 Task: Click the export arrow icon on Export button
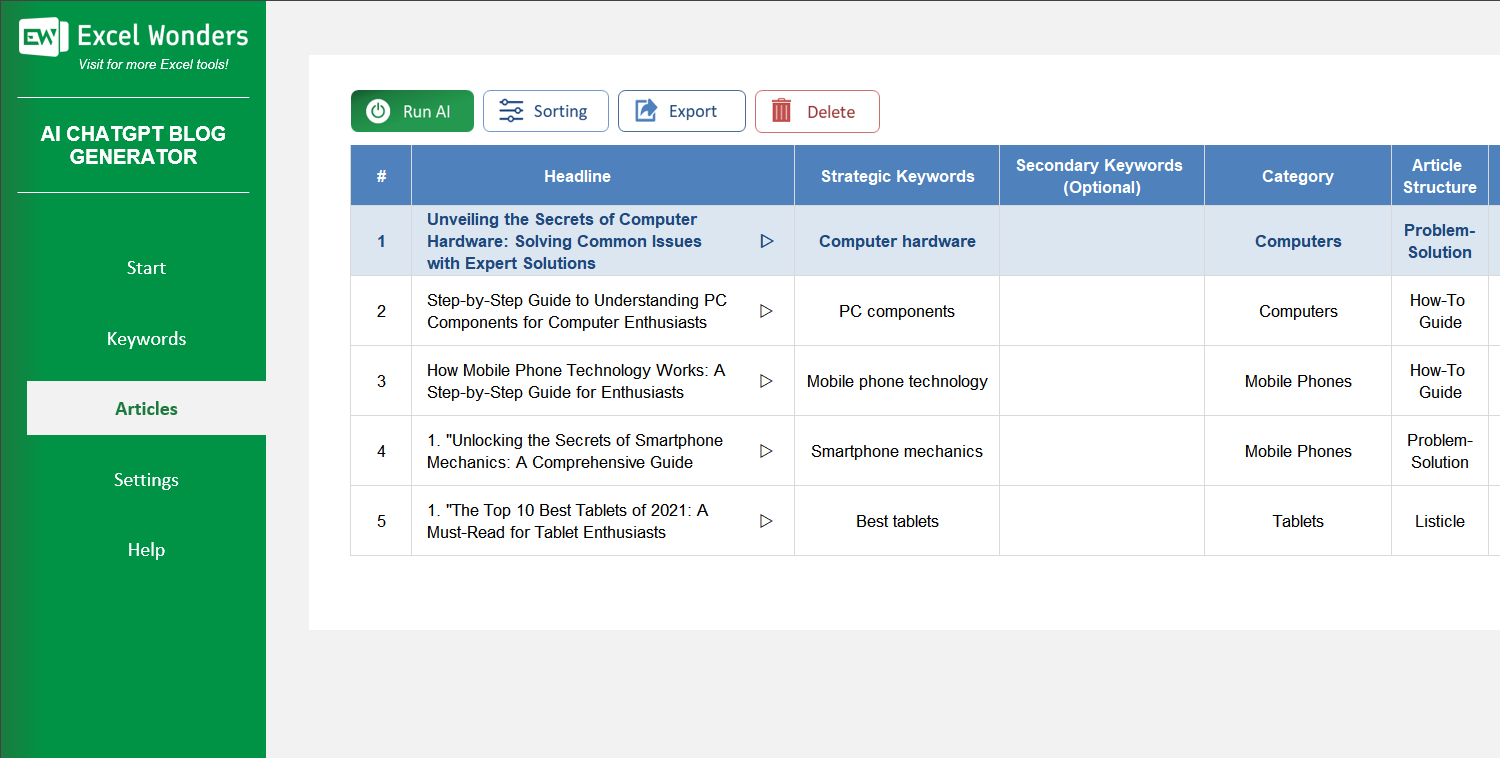click(646, 111)
